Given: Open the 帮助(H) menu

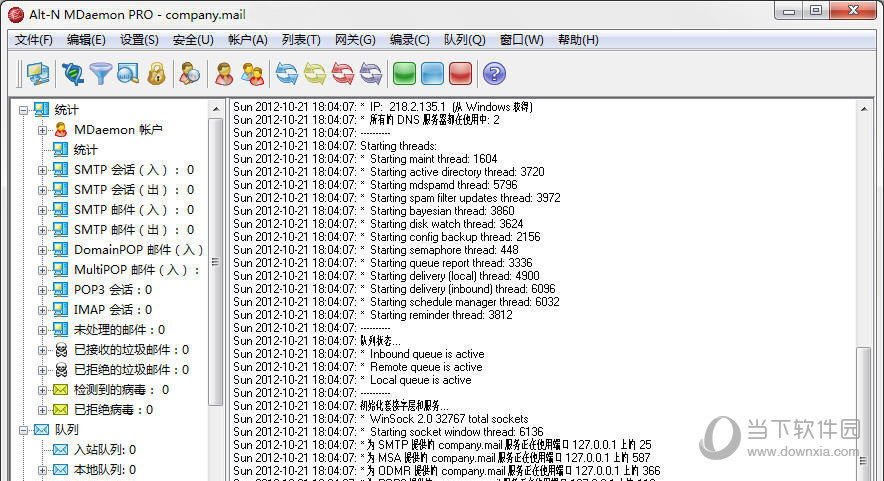Looking at the screenshot, I should point(578,40).
